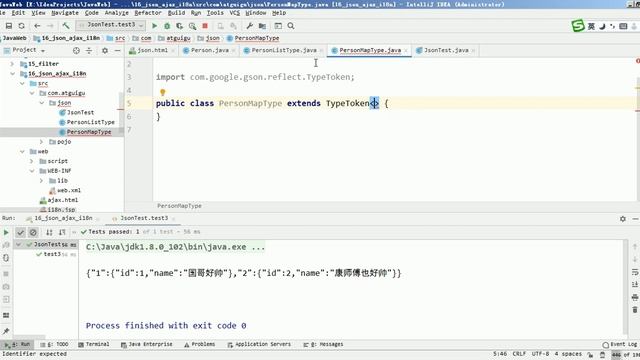Open the VCS menu
The width and height of the screenshot is (640, 360).
(234, 13)
